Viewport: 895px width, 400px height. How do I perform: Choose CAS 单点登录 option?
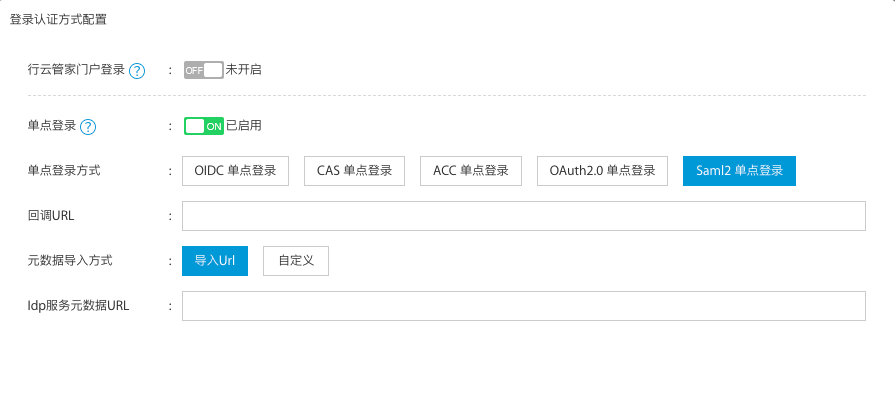[x=354, y=171]
